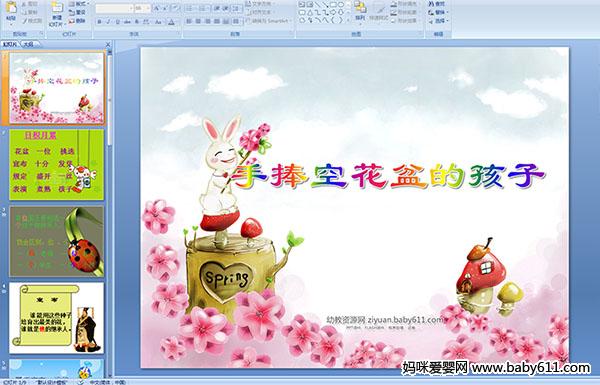This screenshot has width=600, height=385.
Task: Toggle Underline formatting in the font group
Action: coord(117,22)
